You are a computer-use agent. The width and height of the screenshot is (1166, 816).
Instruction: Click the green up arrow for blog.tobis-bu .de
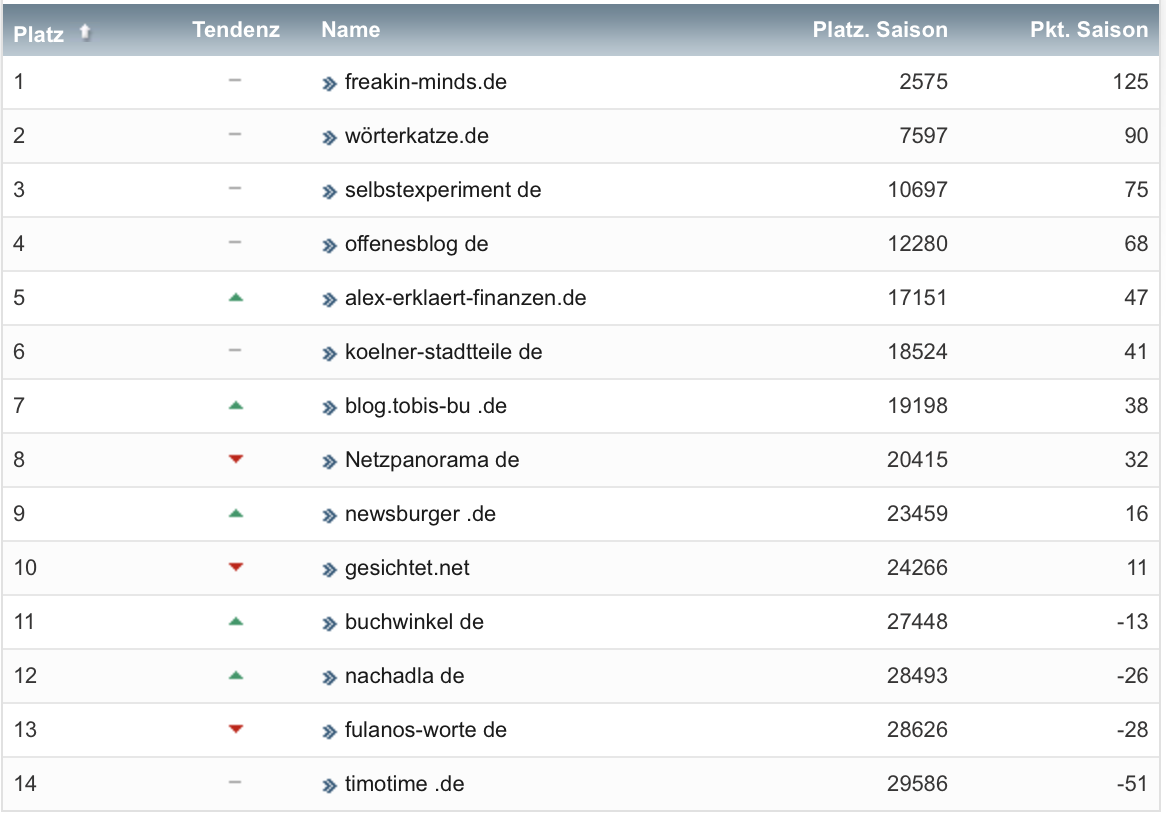click(236, 405)
